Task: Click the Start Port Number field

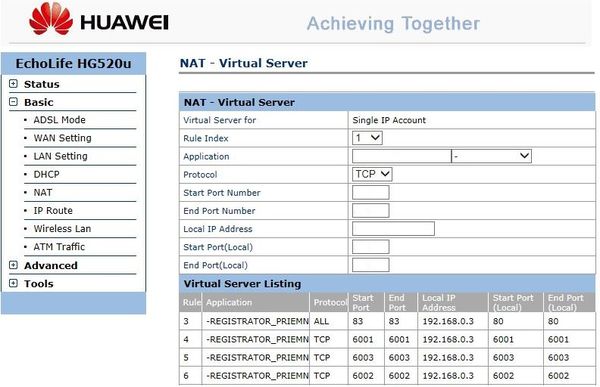Action: pos(370,192)
